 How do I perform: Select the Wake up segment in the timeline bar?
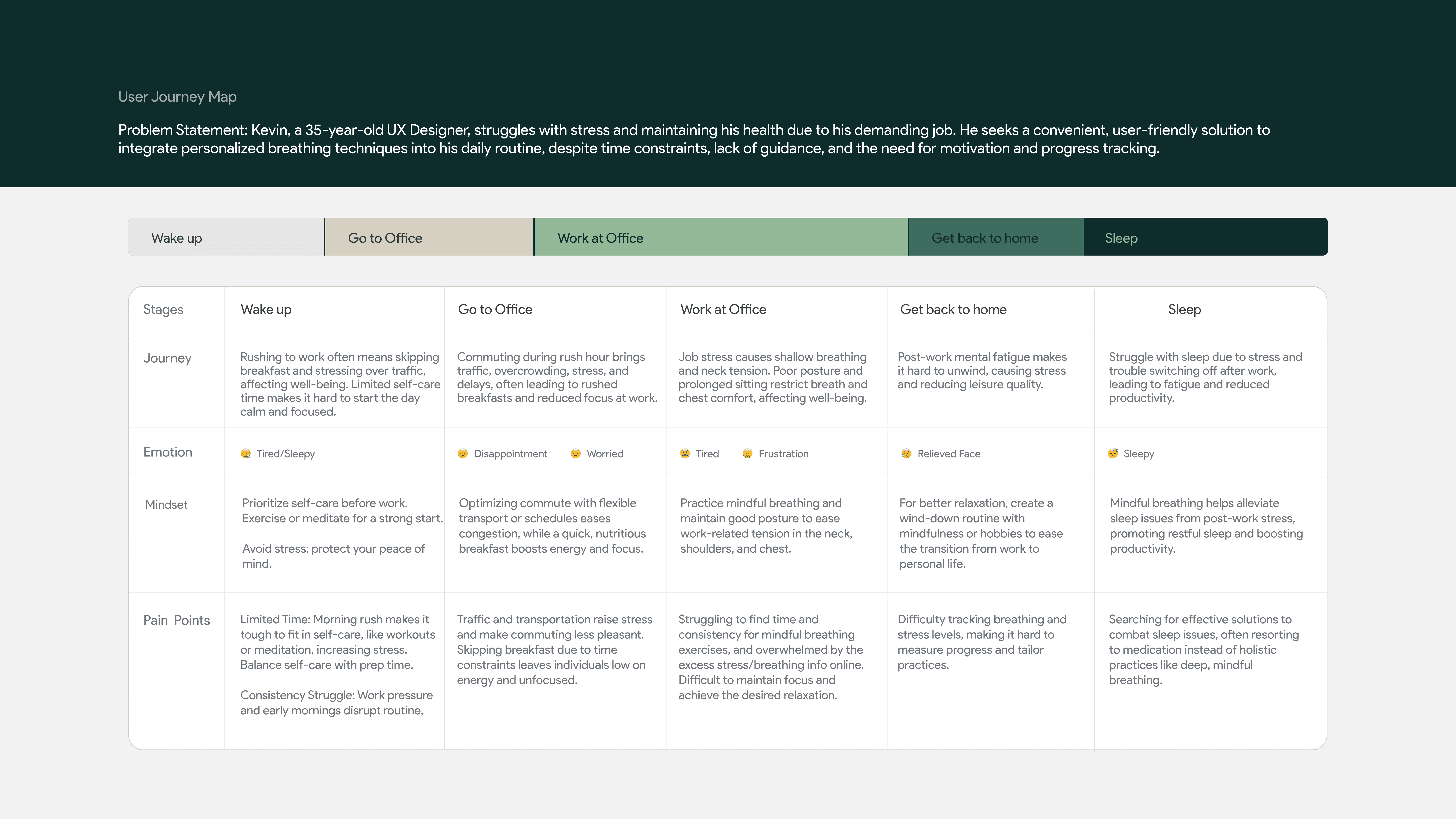(226, 237)
